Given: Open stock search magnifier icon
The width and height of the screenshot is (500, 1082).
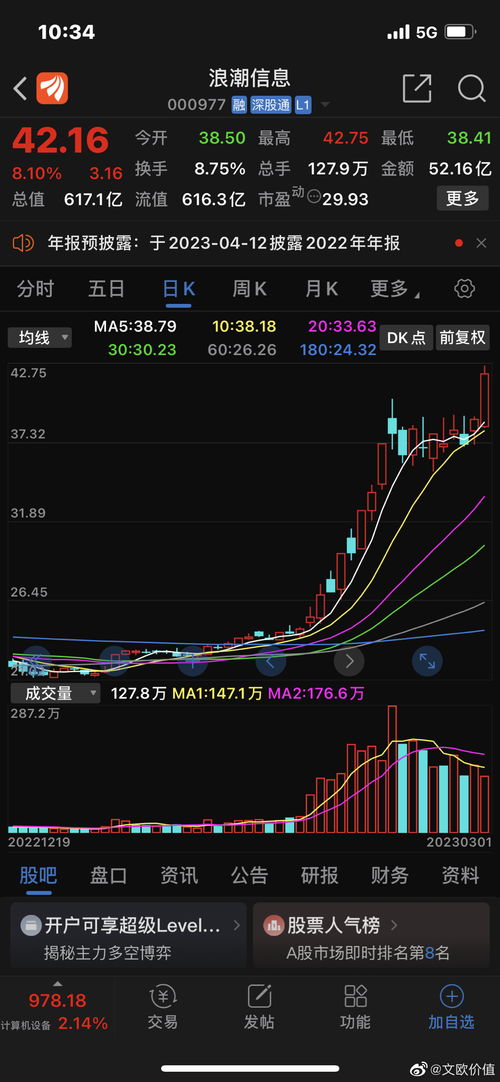Looking at the screenshot, I should (472, 88).
